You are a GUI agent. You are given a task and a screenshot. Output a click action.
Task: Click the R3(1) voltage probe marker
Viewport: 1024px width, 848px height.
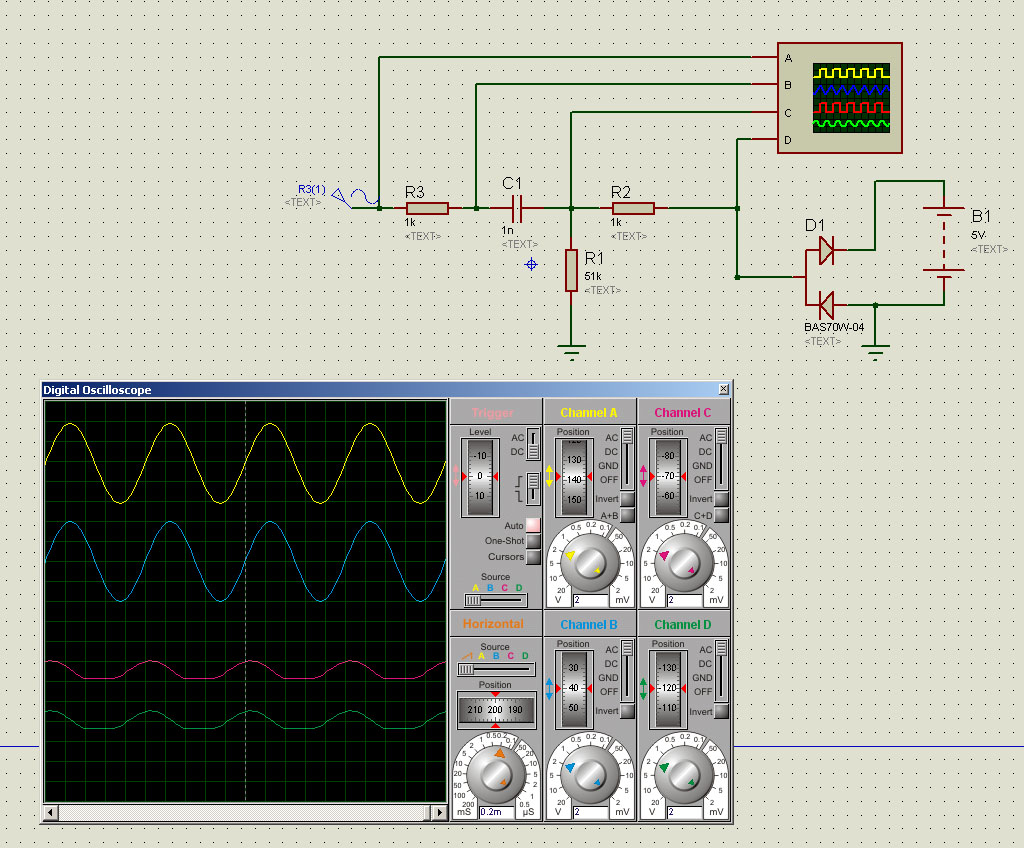click(x=340, y=195)
